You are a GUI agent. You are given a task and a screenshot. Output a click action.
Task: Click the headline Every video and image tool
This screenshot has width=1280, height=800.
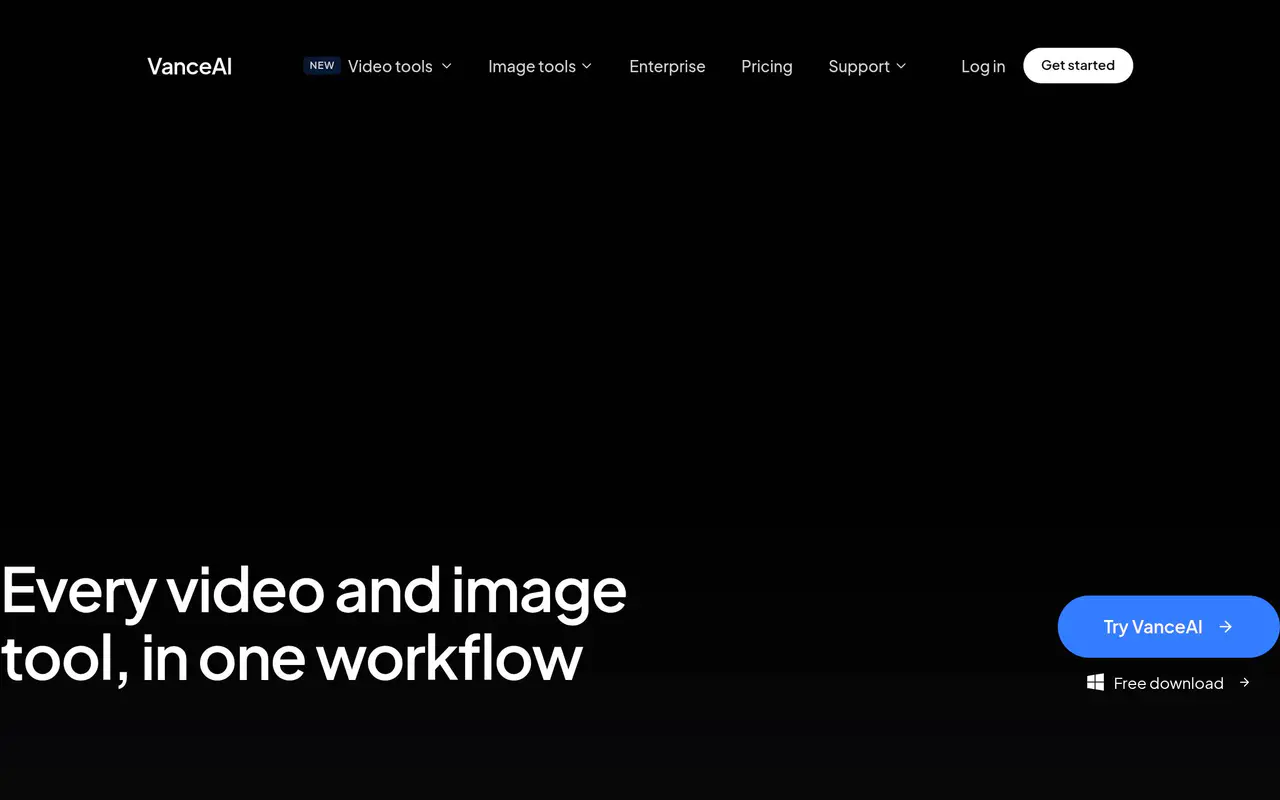(314, 624)
